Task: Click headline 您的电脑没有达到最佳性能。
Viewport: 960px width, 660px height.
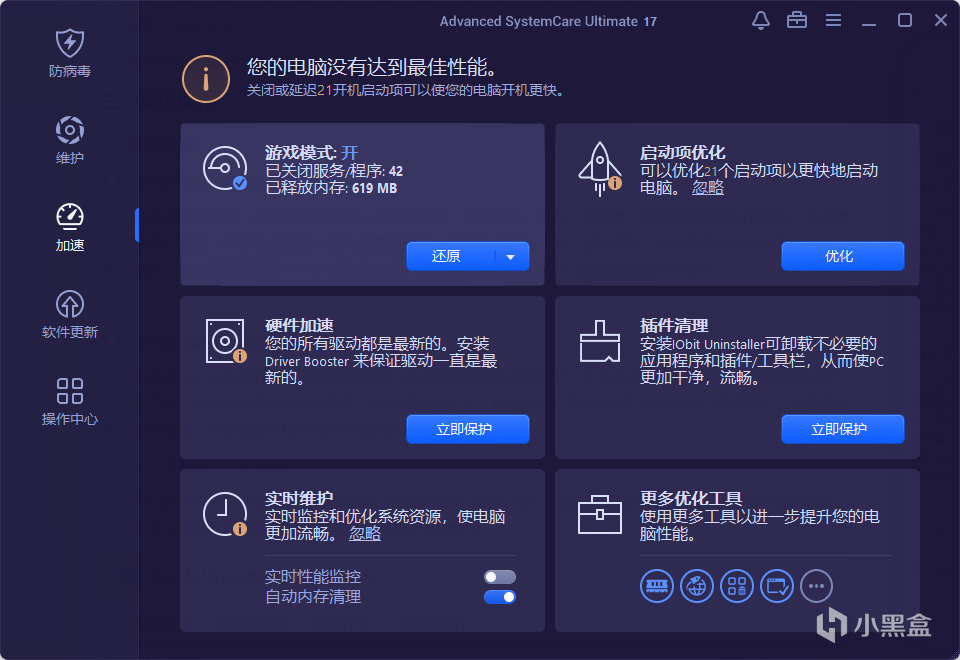Action: click(372, 67)
